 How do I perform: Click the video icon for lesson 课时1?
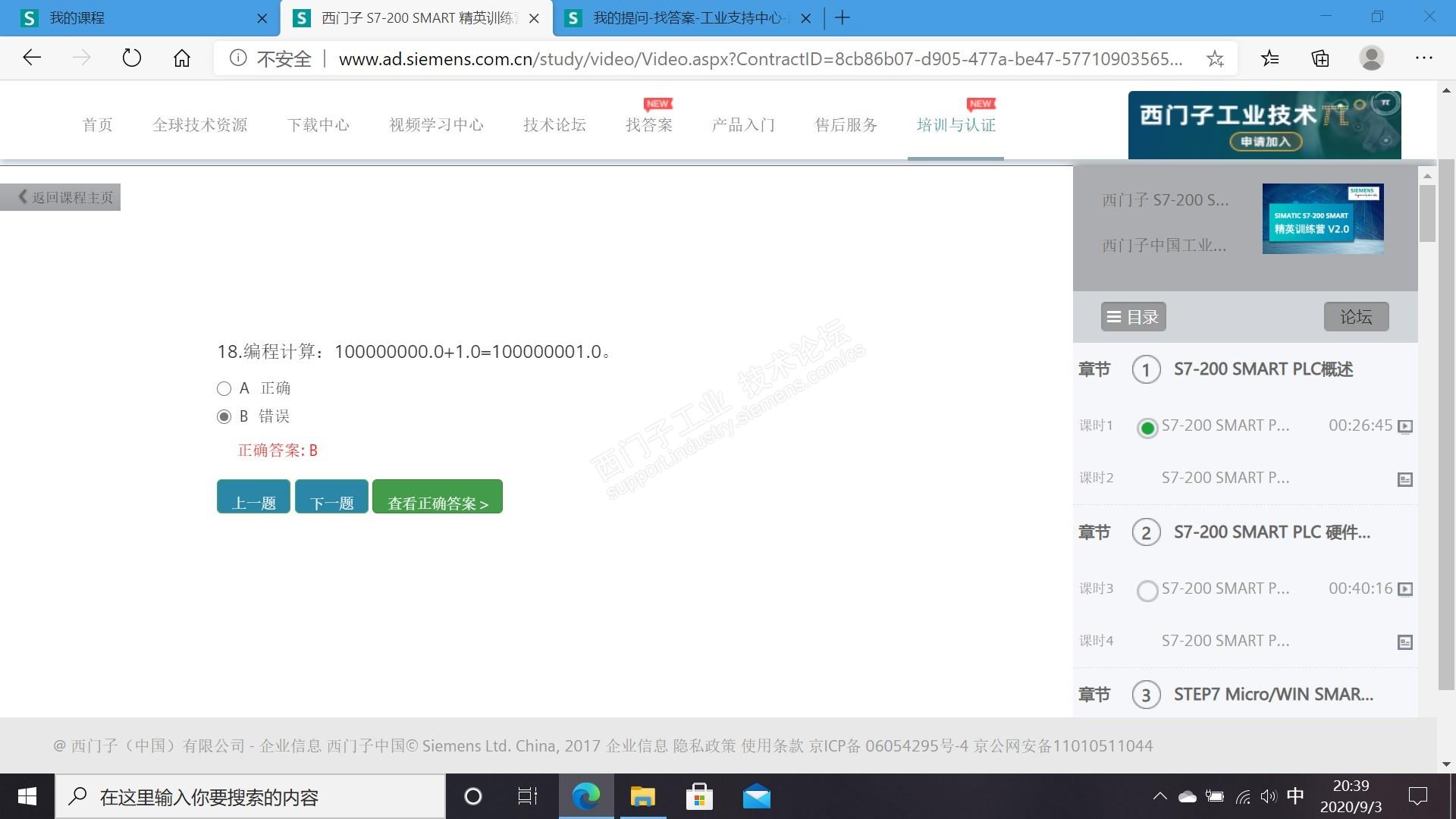tap(1404, 426)
